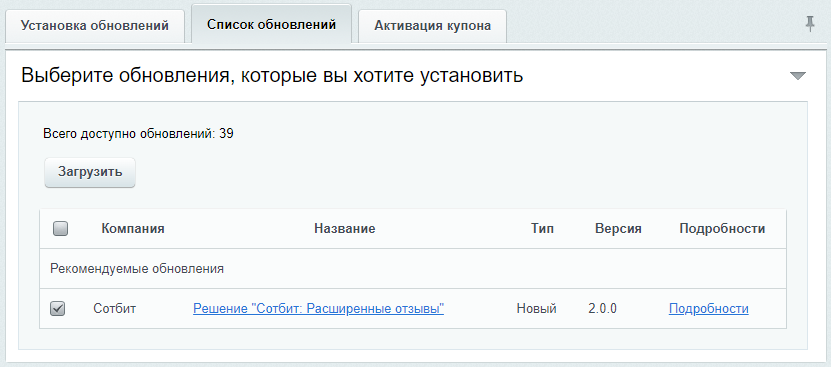Click the Тип column header

pos(542,229)
